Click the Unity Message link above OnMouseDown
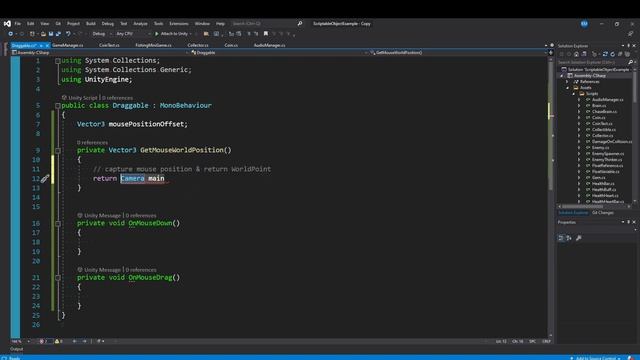The image size is (640, 360). (102, 215)
